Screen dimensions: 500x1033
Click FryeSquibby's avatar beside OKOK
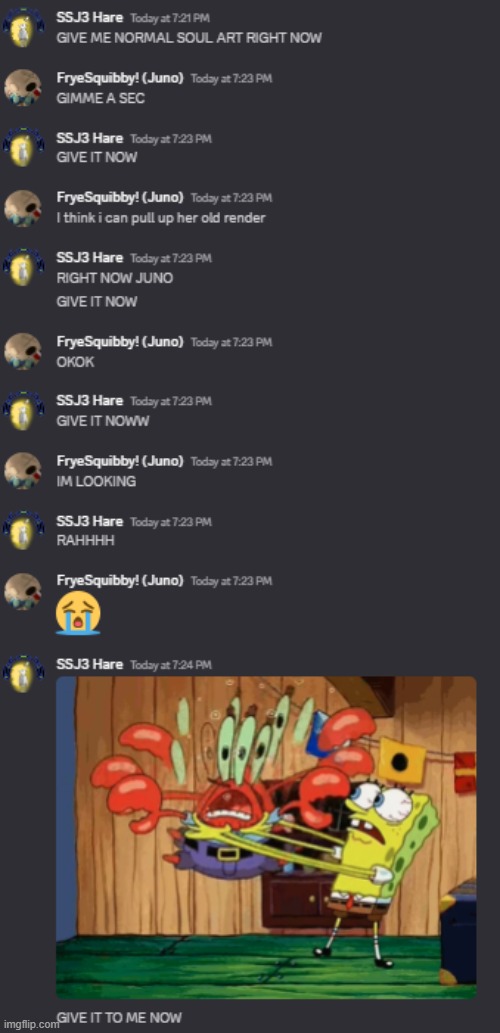pos(23,351)
